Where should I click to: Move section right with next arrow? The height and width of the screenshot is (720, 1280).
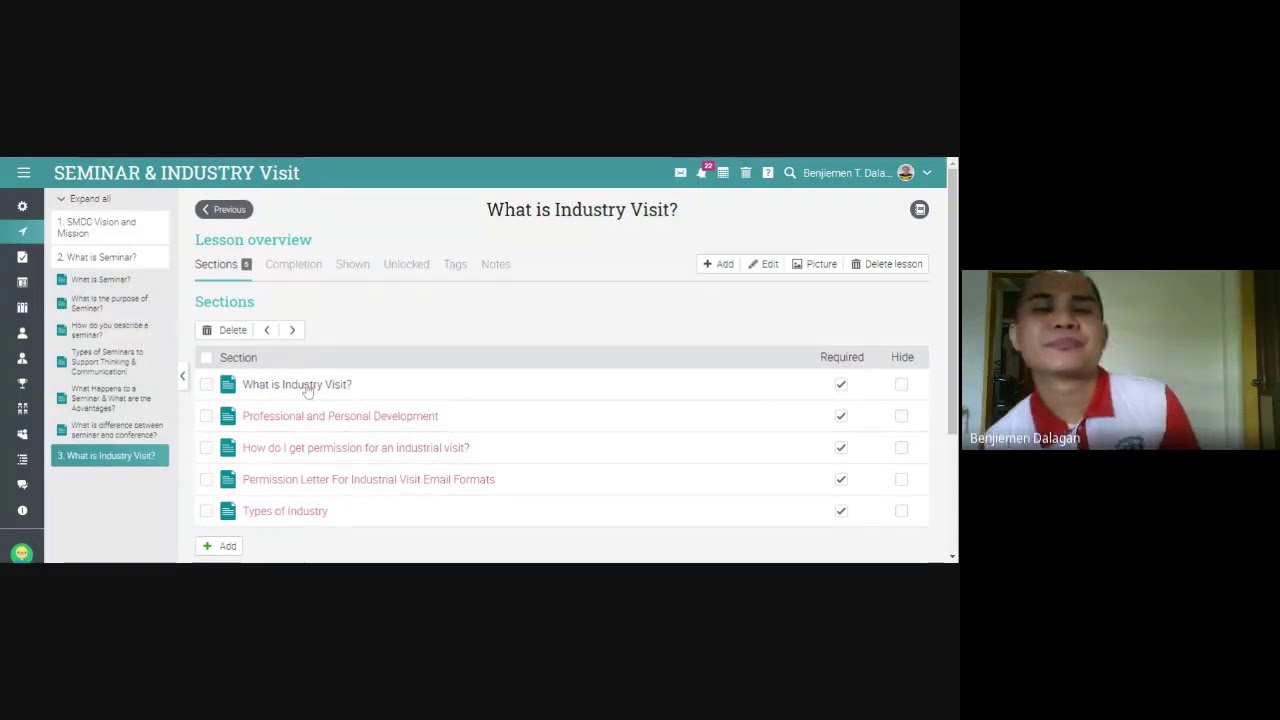point(292,330)
